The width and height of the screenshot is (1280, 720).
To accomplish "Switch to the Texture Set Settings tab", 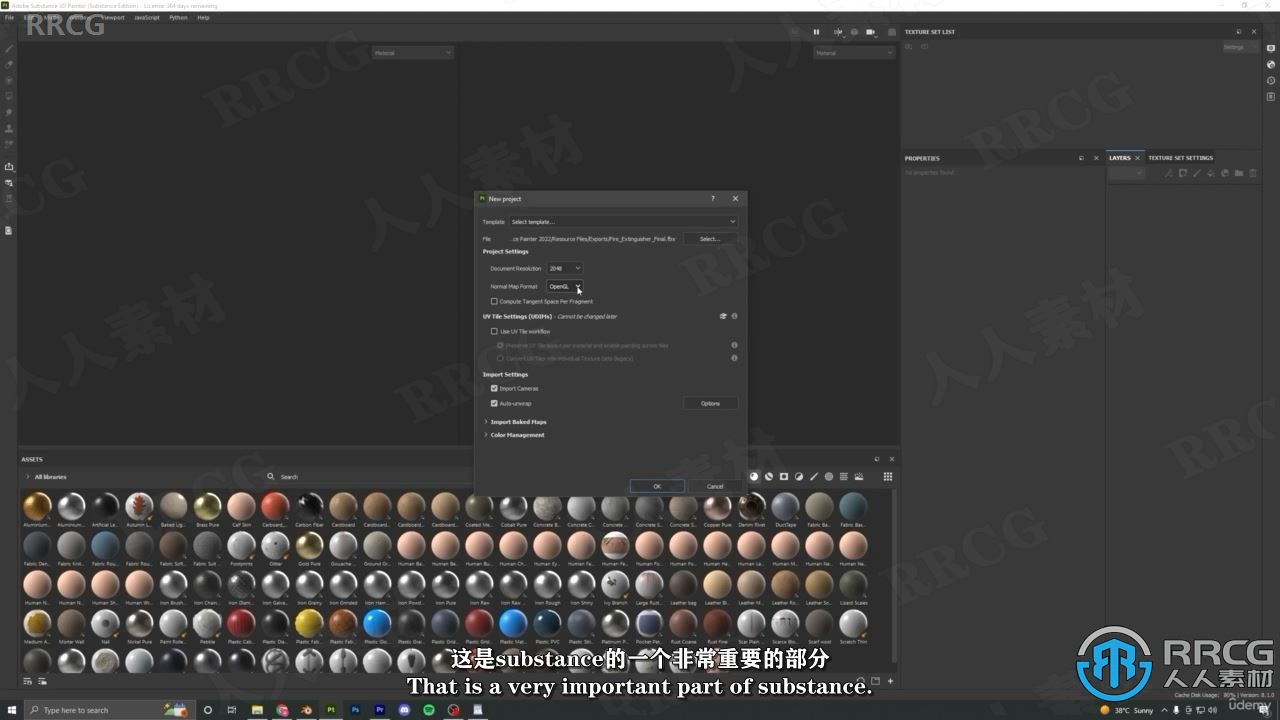I will pos(1180,158).
